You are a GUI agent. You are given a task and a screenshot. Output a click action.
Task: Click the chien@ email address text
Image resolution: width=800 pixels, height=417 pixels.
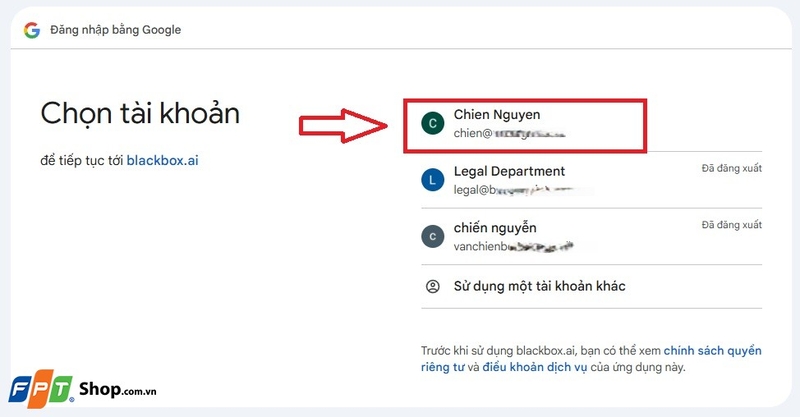(x=510, y=133)
